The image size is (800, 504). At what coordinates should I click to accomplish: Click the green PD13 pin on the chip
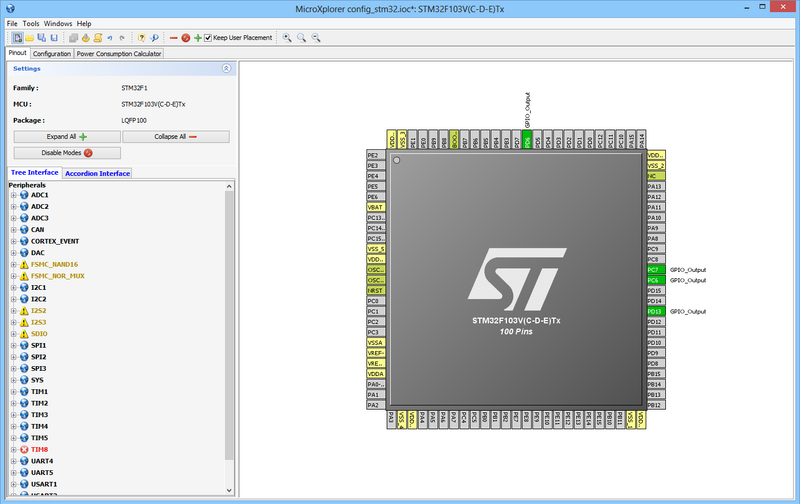[656, 312]
